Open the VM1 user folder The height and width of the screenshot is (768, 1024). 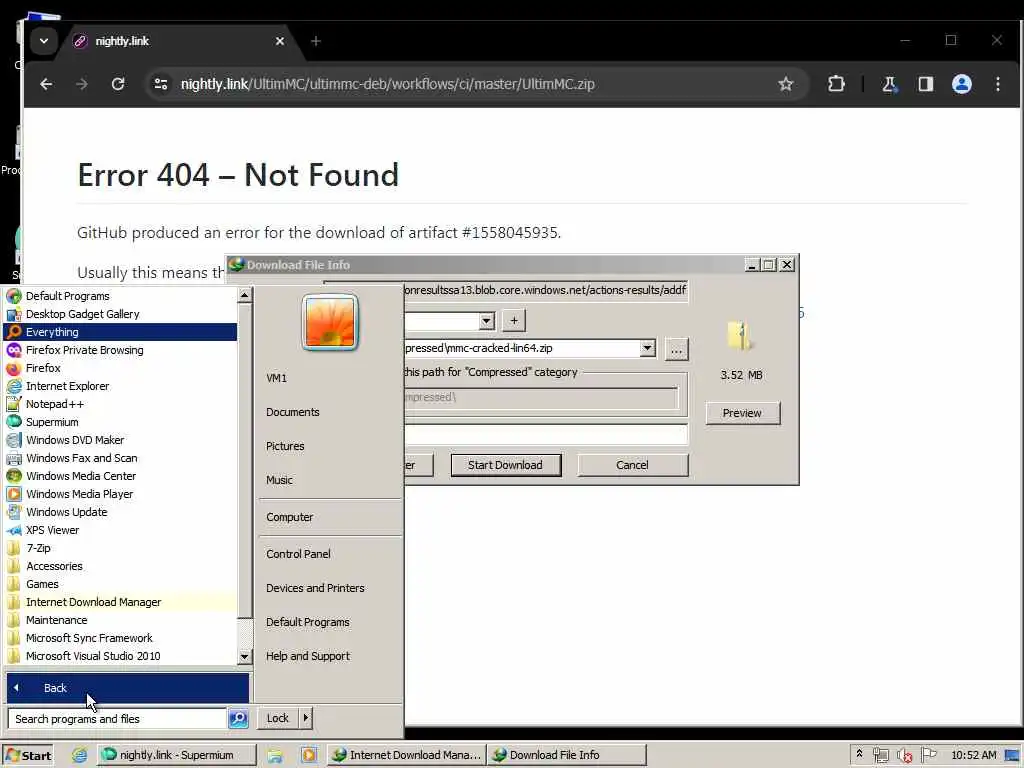tap(276, 378)
